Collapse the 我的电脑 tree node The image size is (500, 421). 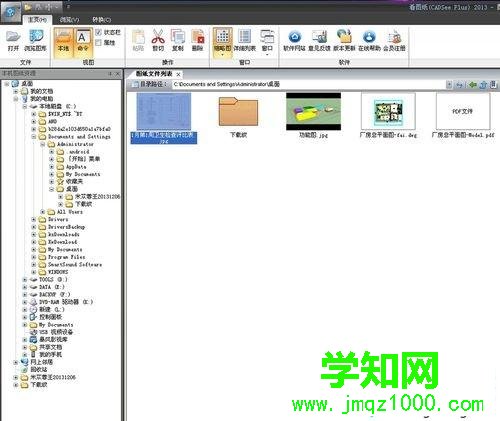click(x=16, y=99)
